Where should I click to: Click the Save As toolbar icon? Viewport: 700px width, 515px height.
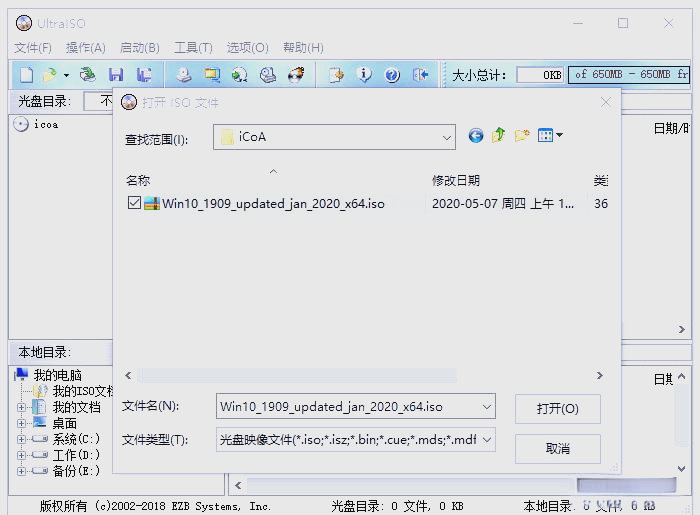(x=144, y=75)
